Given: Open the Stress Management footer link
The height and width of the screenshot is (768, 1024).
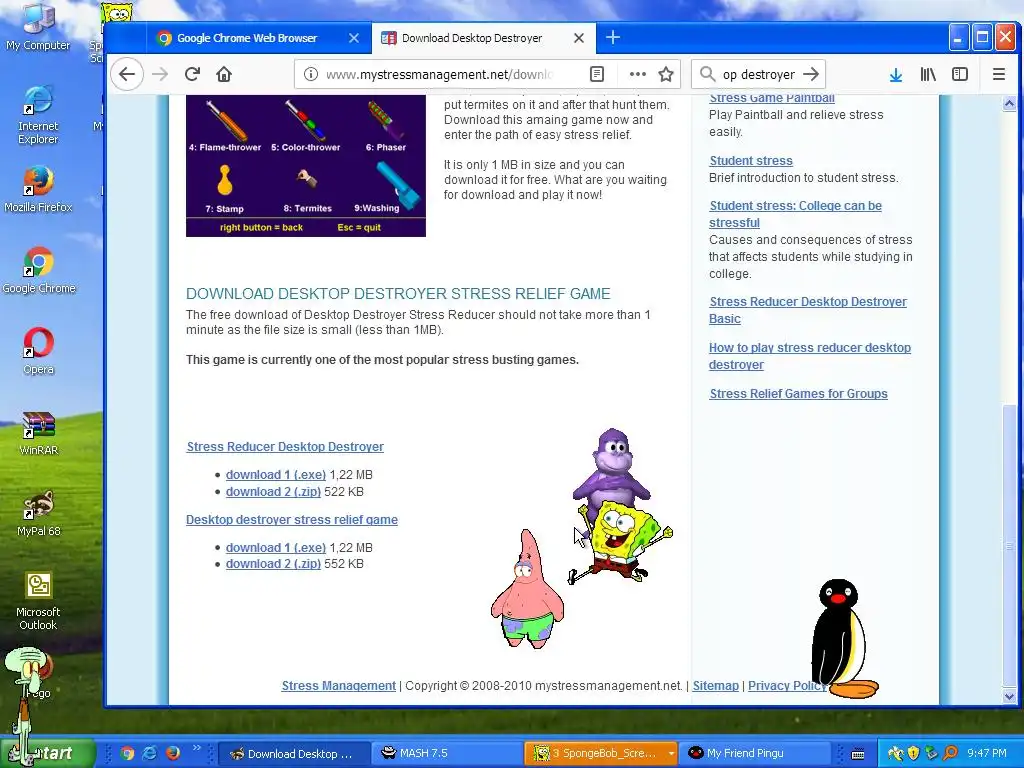Looking at the screenshot, I should click(338, 686).
